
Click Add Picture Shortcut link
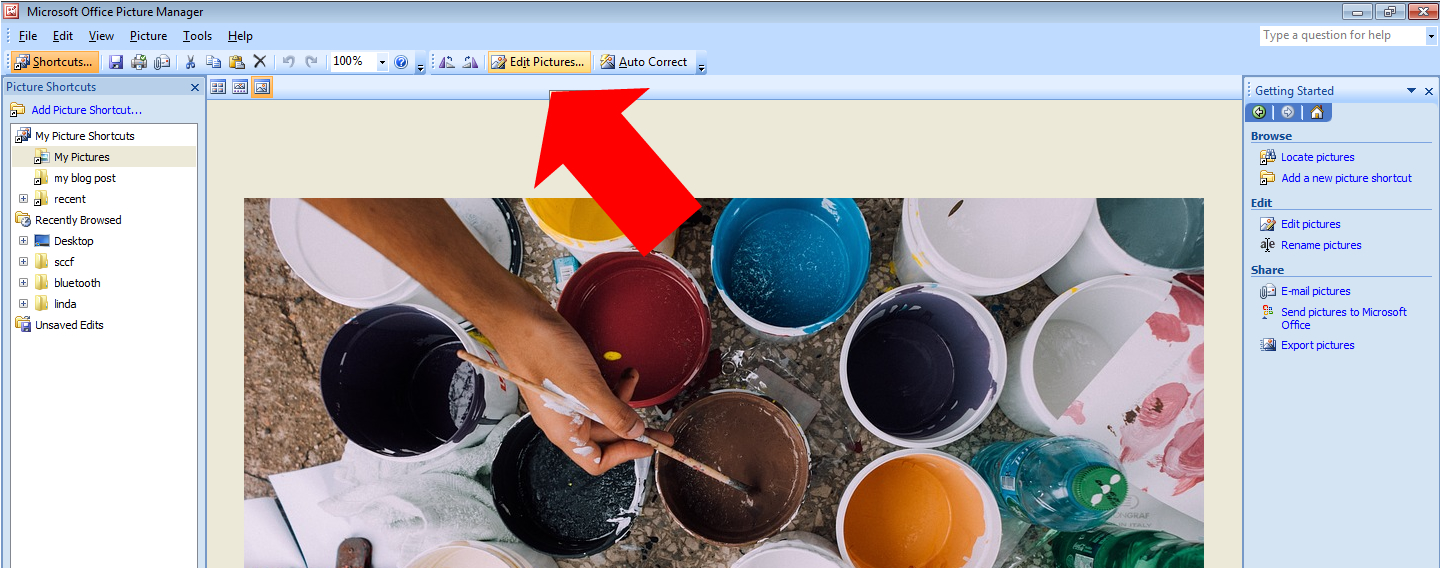pyautogui.click(x=87, y=110)
